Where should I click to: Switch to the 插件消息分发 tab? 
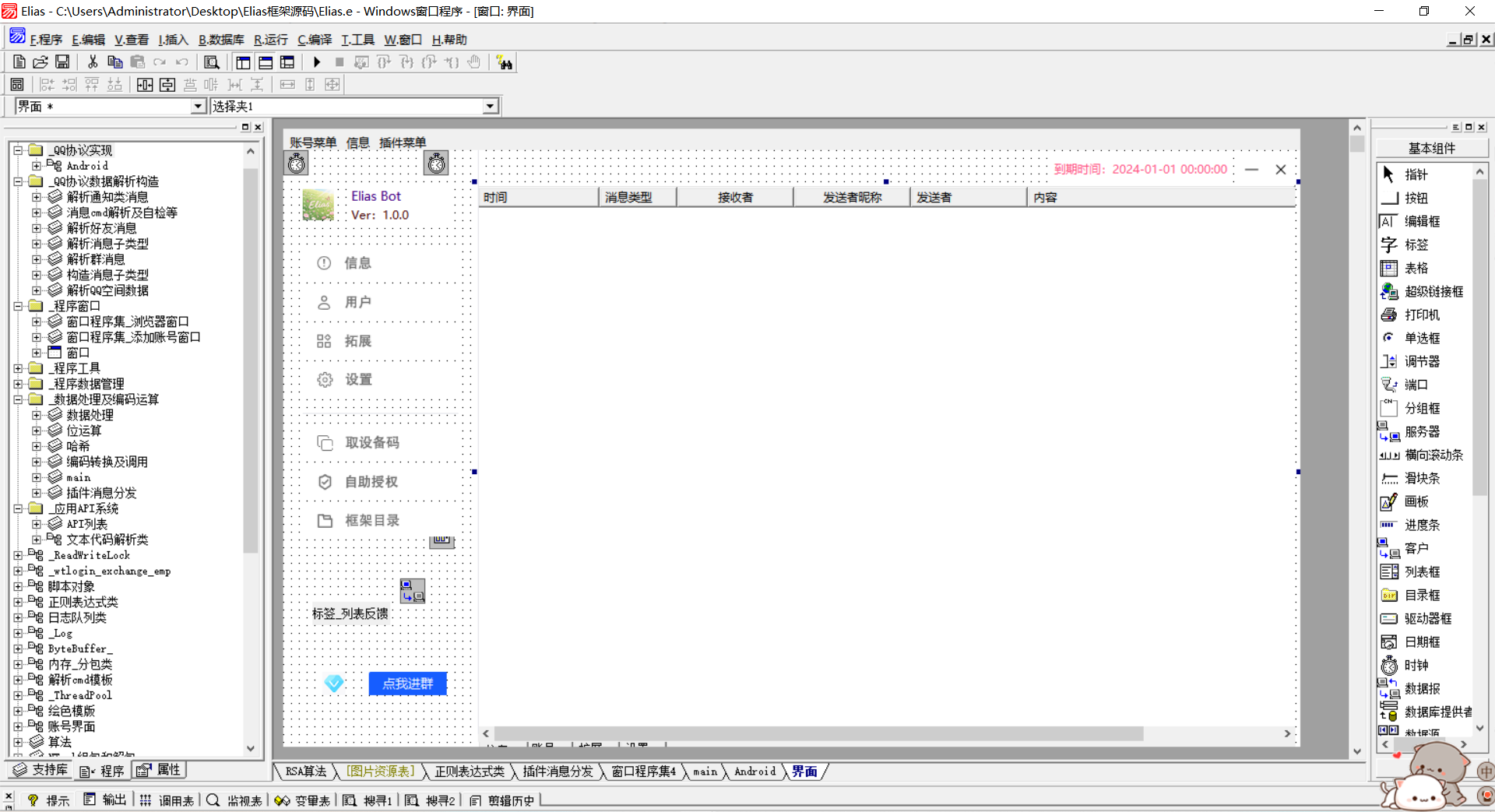tap(558, 772)
